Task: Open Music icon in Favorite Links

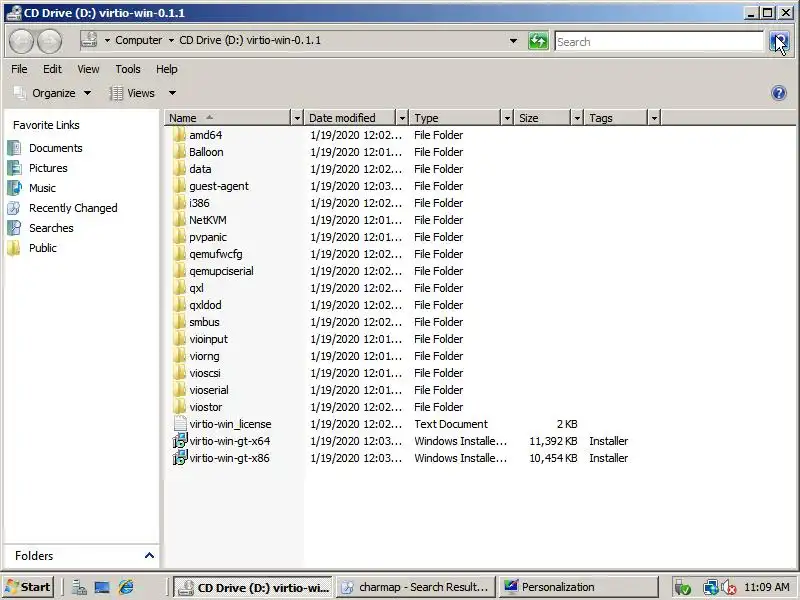Action: tap(14, 188)
